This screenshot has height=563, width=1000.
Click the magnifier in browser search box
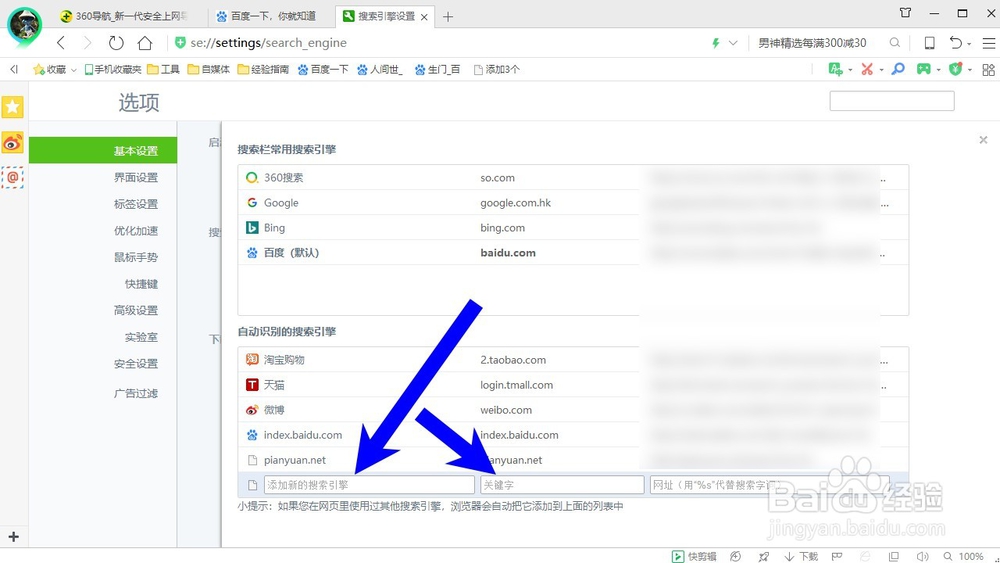895,43
